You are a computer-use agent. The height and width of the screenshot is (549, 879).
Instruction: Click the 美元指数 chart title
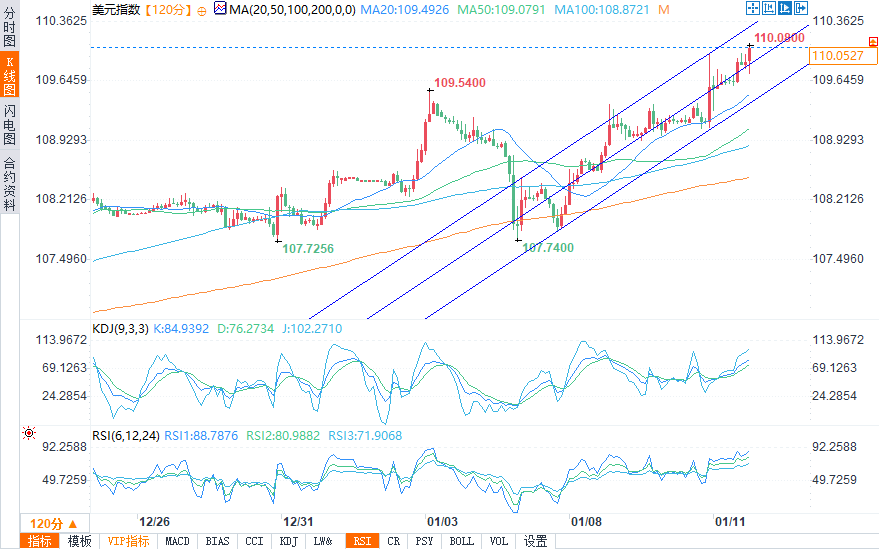coord(116,10)
